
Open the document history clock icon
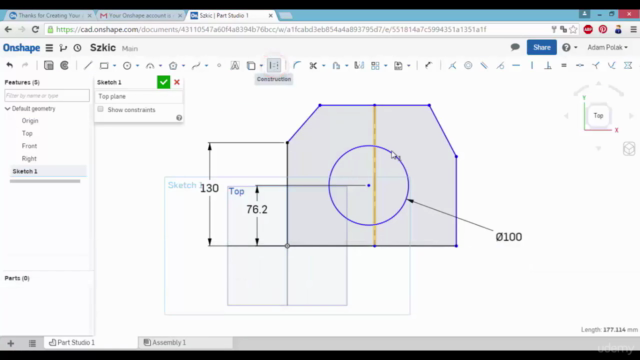coord(77,48)
